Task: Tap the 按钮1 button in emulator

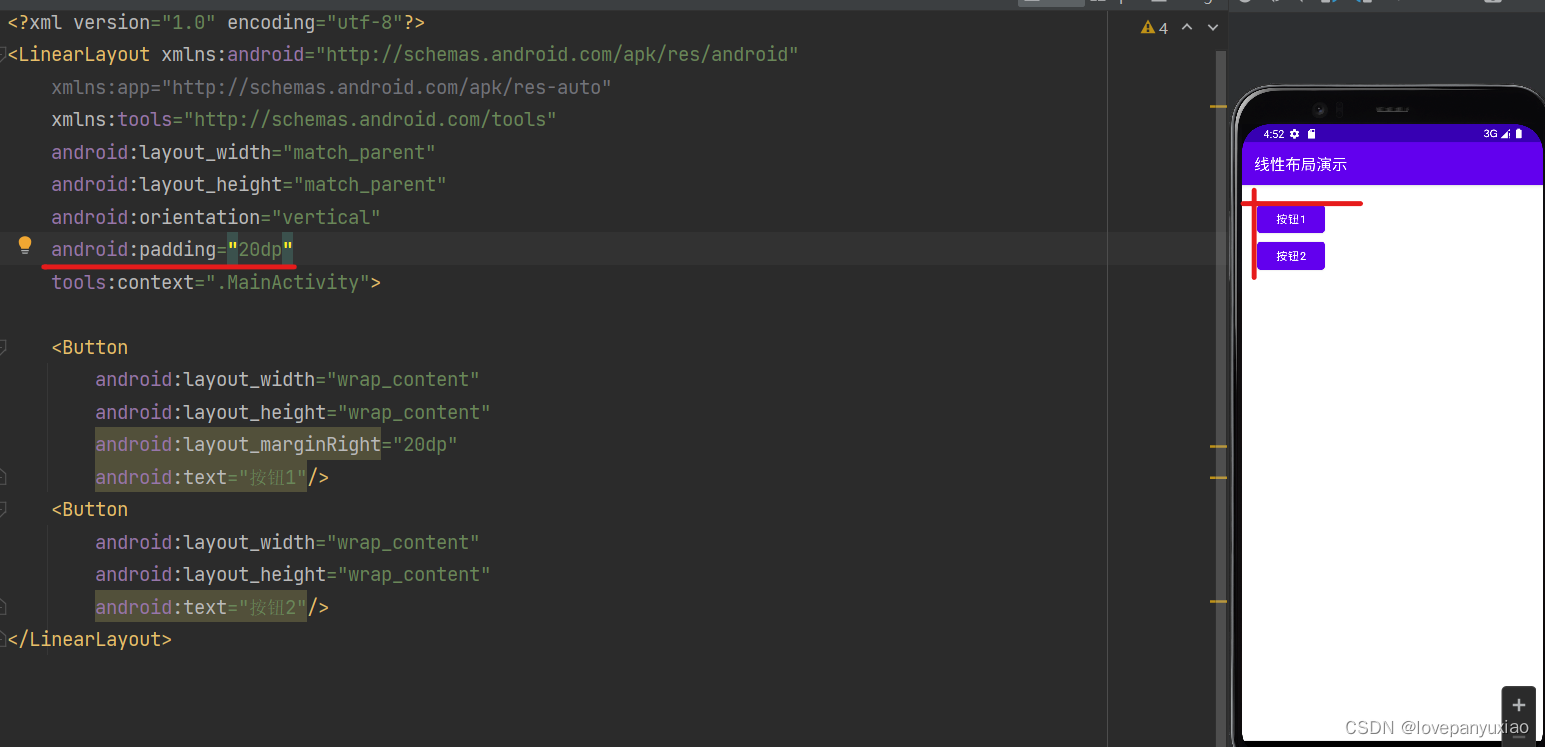Action: pyautogui.click(x=1290, y=219)
